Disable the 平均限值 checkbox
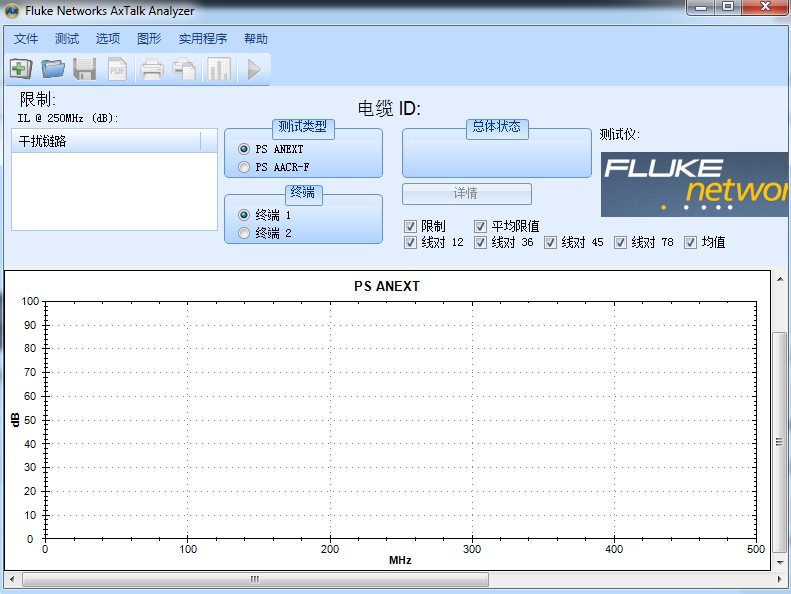791x594 pixels. tap(481, 226)
